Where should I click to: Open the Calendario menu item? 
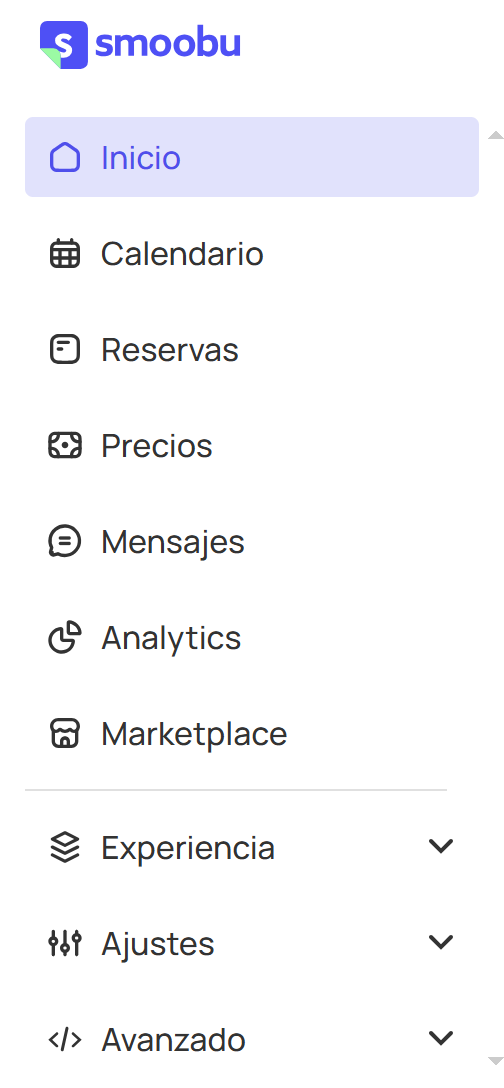[x=252, y=253]
